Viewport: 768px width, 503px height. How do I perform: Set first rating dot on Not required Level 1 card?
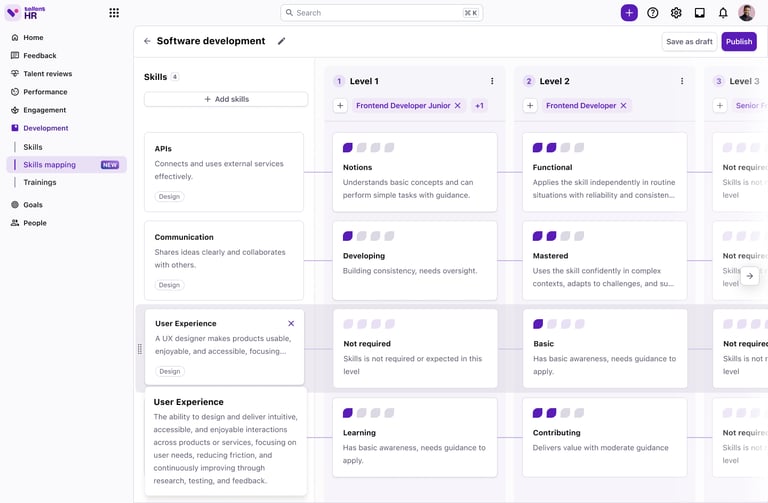click(x=348, y=324)
